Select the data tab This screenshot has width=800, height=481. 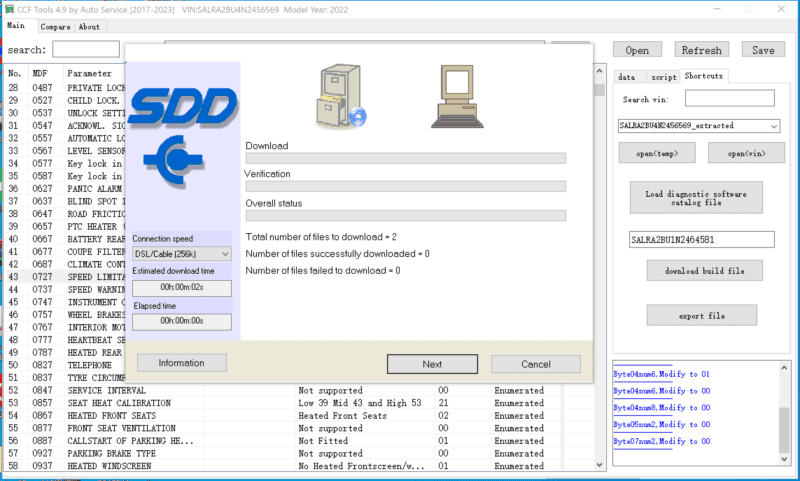(x=627, y=77)
